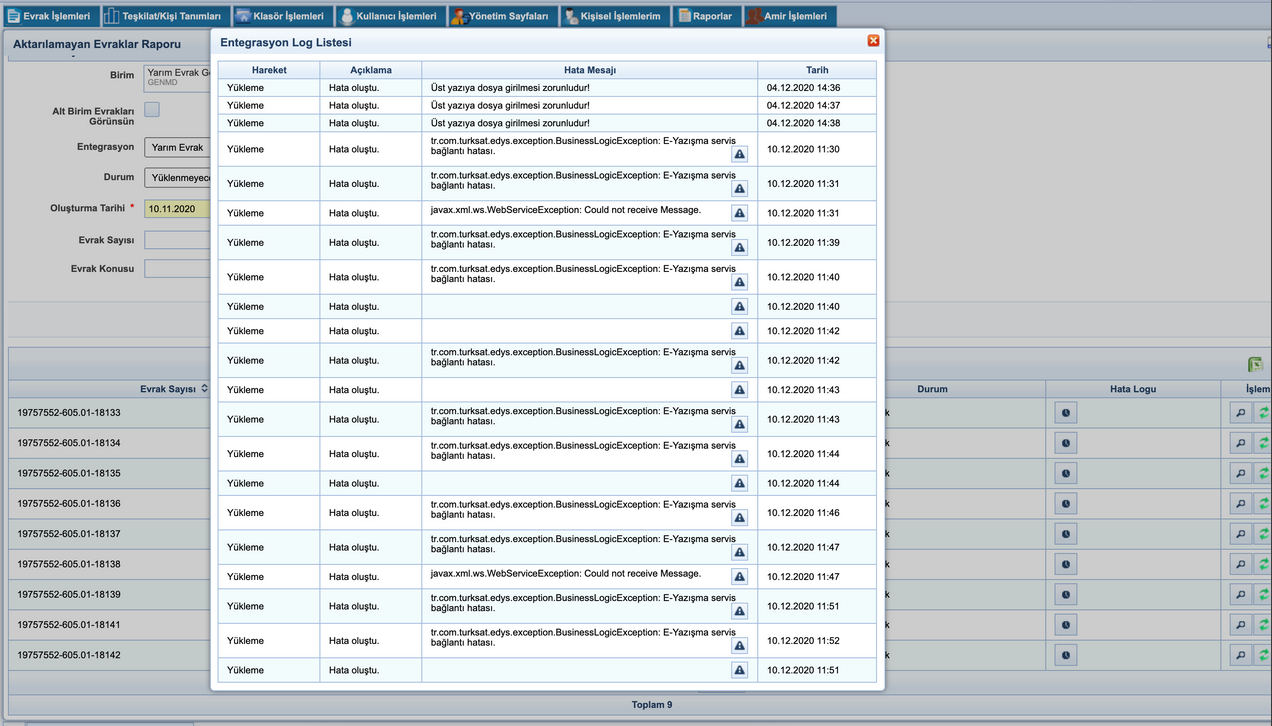
Task: Open error log clock for 19757552-605.01-18138
Action: click(x=1066, y=565)
